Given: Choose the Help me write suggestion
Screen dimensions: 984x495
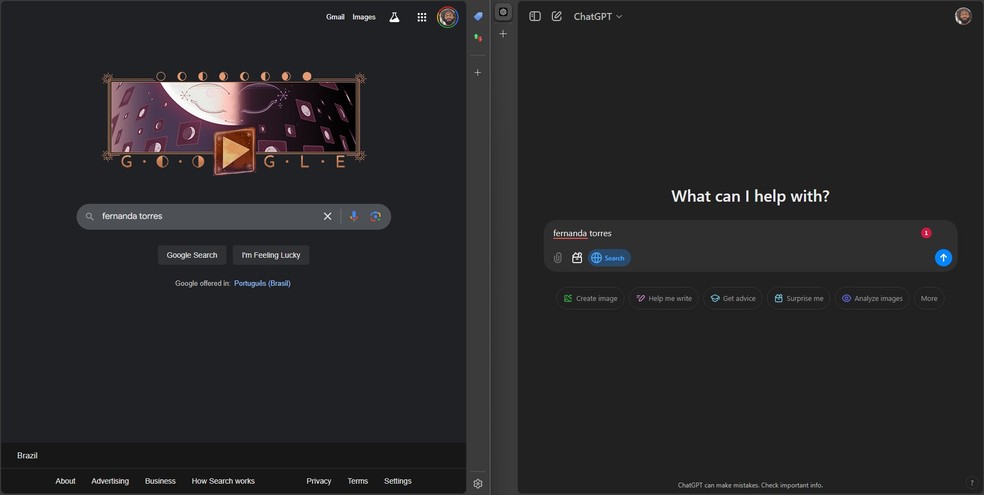Looking at the screenshot, I should (x=664, y=299).
